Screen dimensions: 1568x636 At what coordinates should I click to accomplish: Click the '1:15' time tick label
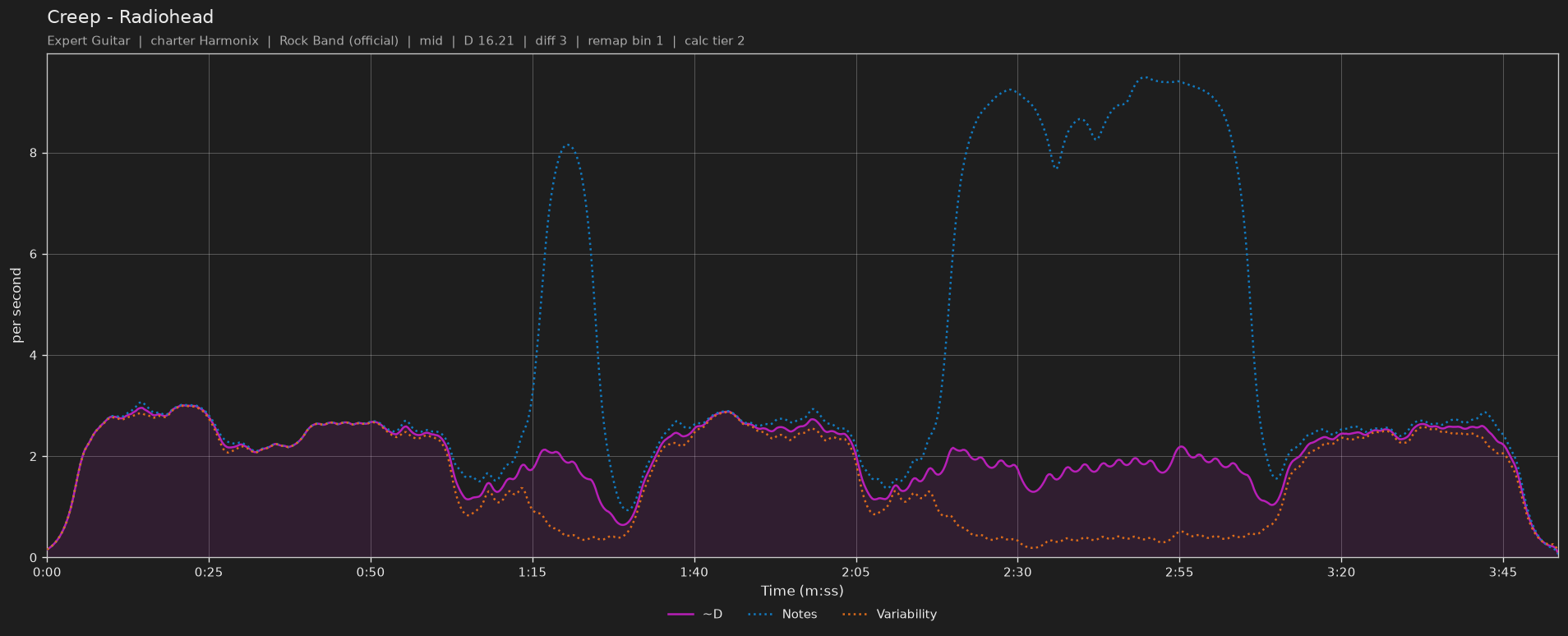533,572
